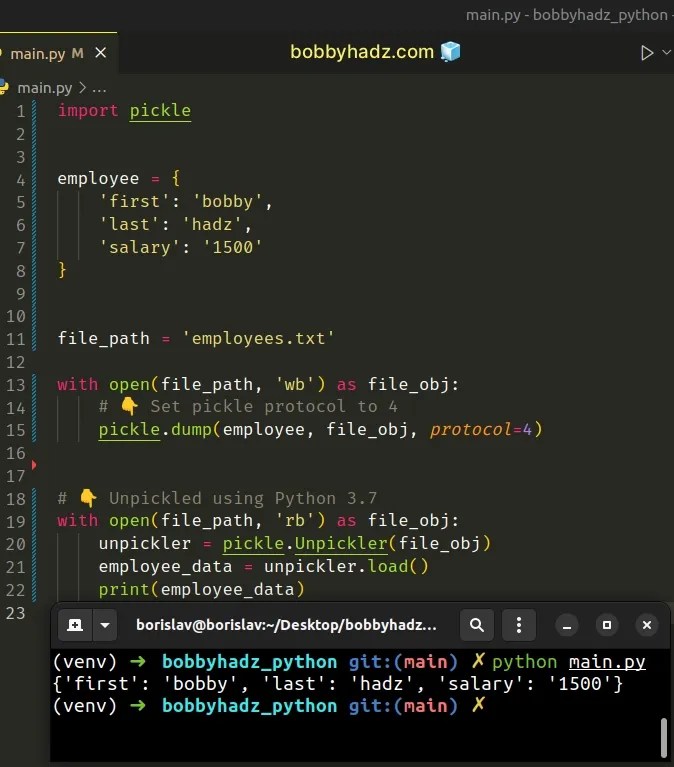
Task: Click the '1500' salary value on line 7
Action: pyautogui.click(x=232, y=248)
